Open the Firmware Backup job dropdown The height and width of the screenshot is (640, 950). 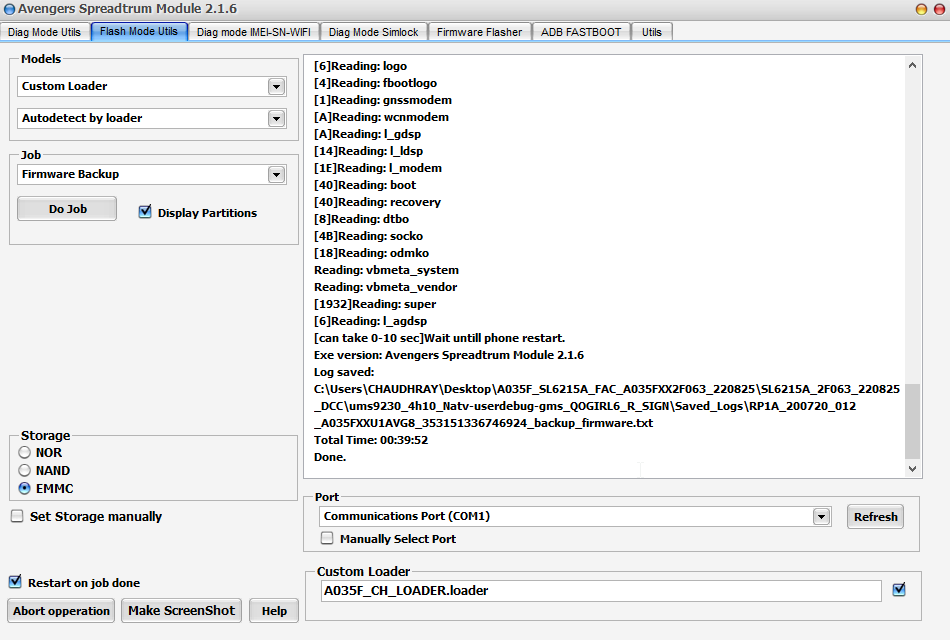(276, 175)
